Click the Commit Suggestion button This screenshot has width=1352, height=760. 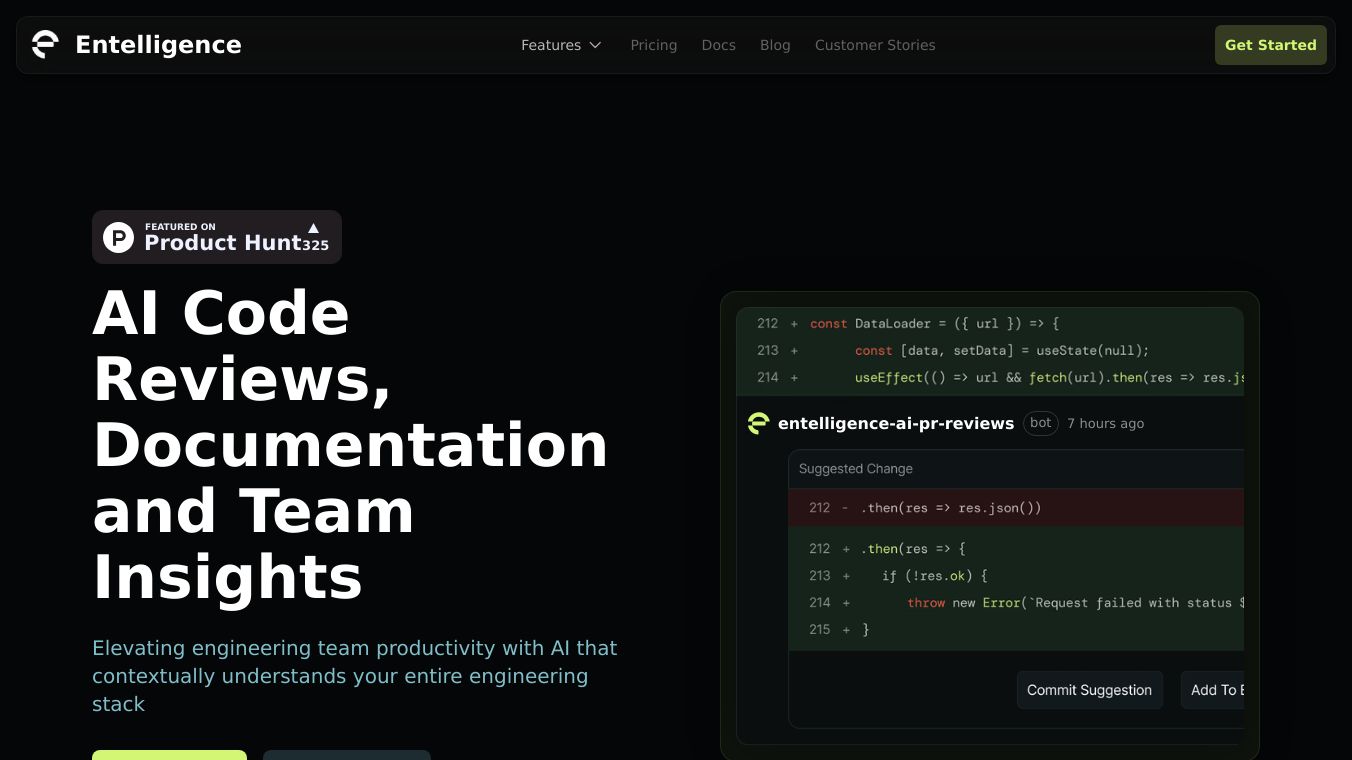pos(1089,690)
